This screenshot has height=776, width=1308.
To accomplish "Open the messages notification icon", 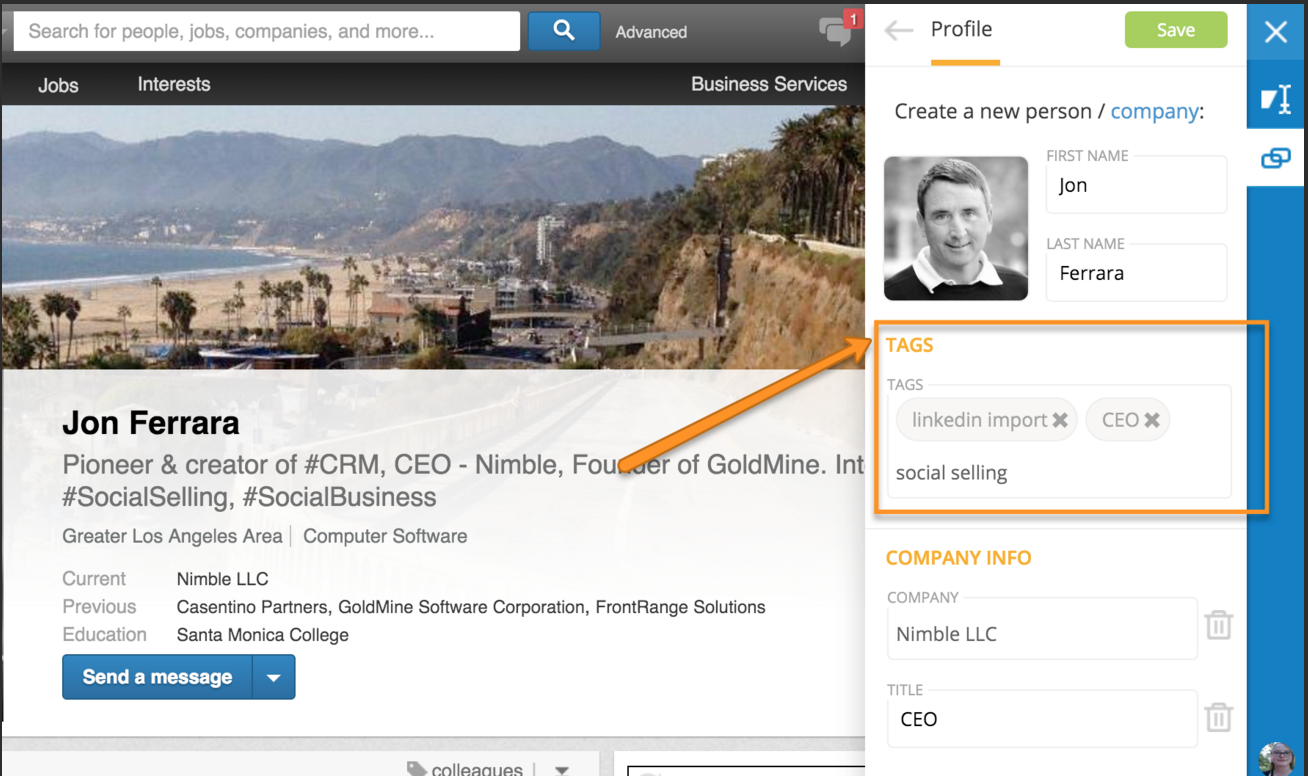I will (x=835, y=31).
